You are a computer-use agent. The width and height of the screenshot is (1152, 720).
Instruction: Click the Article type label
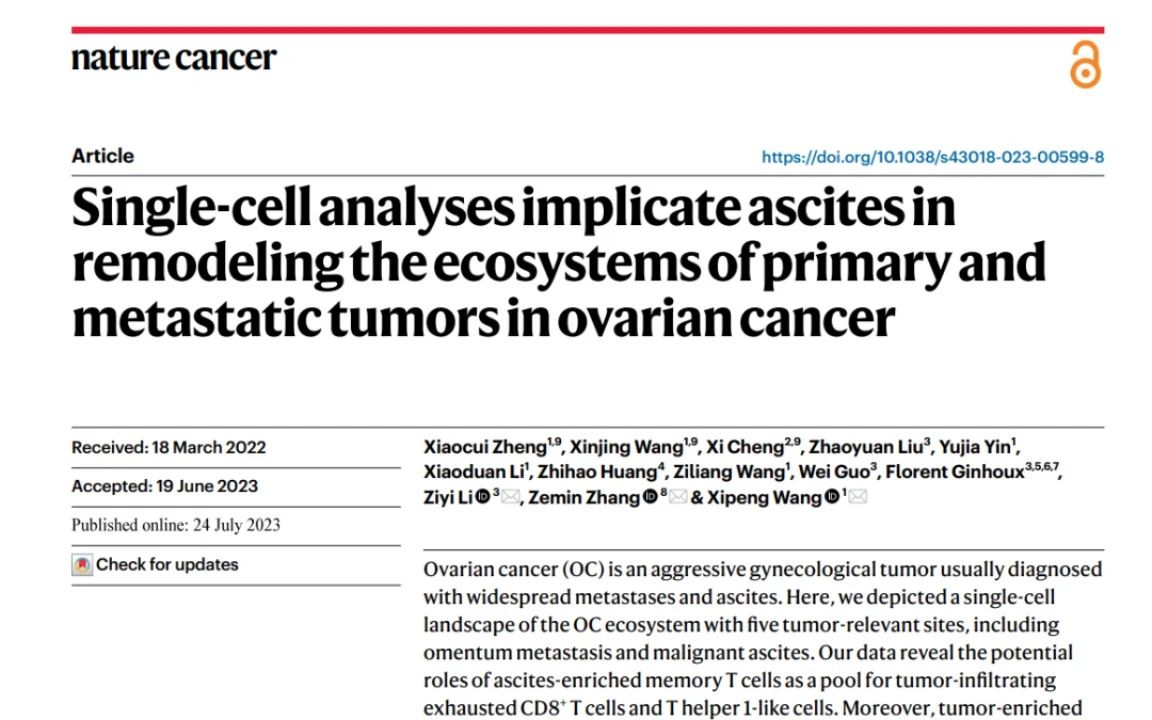(x=103, y=156)
